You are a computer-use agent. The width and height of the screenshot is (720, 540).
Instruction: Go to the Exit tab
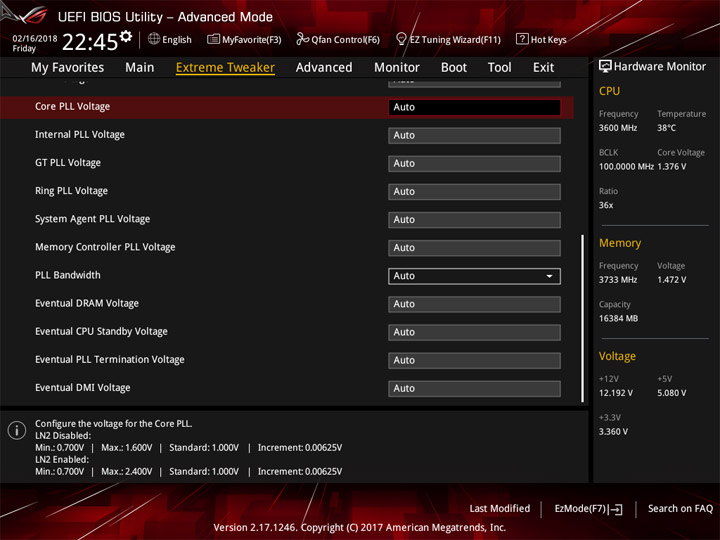click(543, 68)
